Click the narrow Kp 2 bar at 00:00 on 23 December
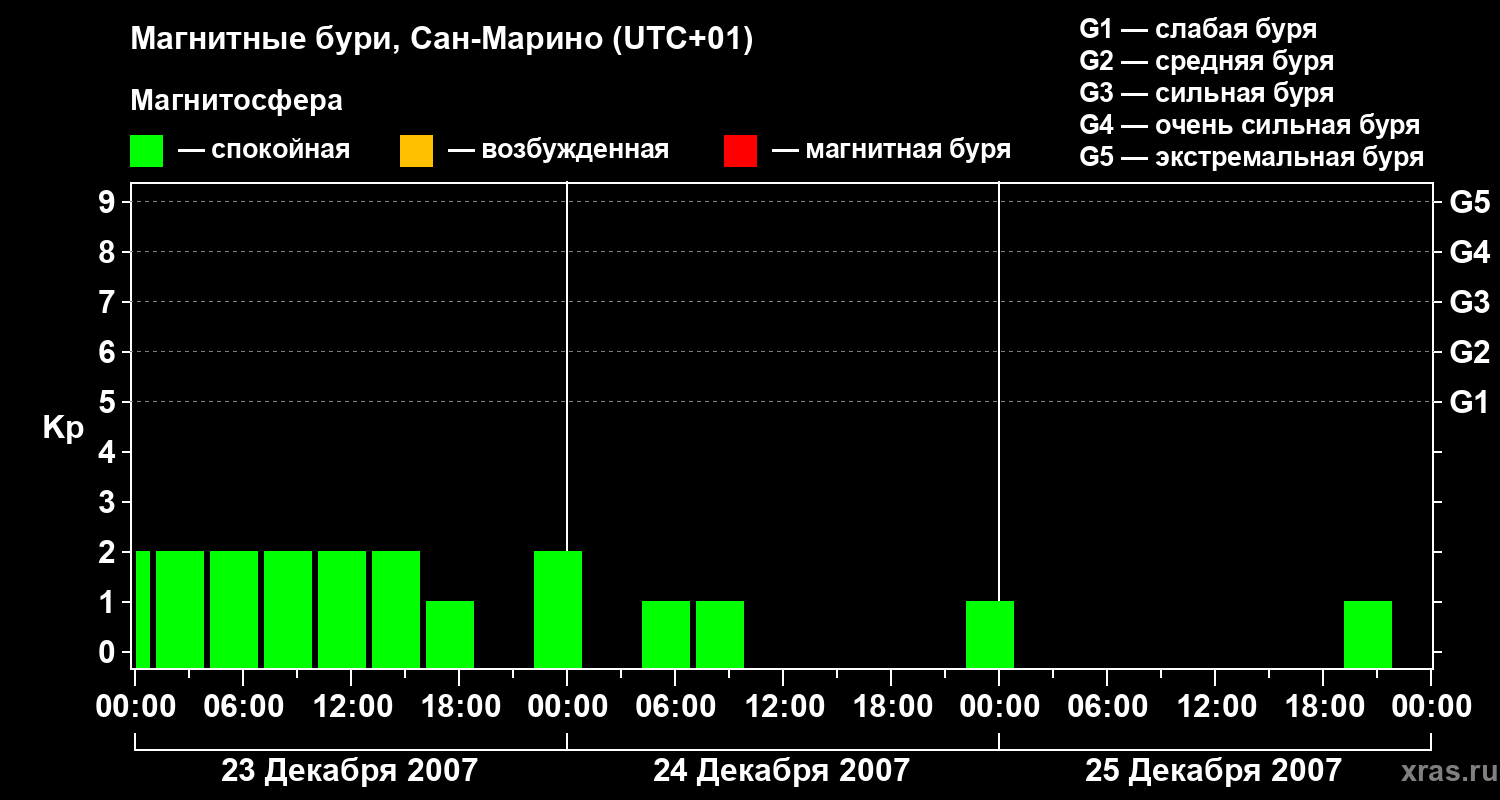 143,609
